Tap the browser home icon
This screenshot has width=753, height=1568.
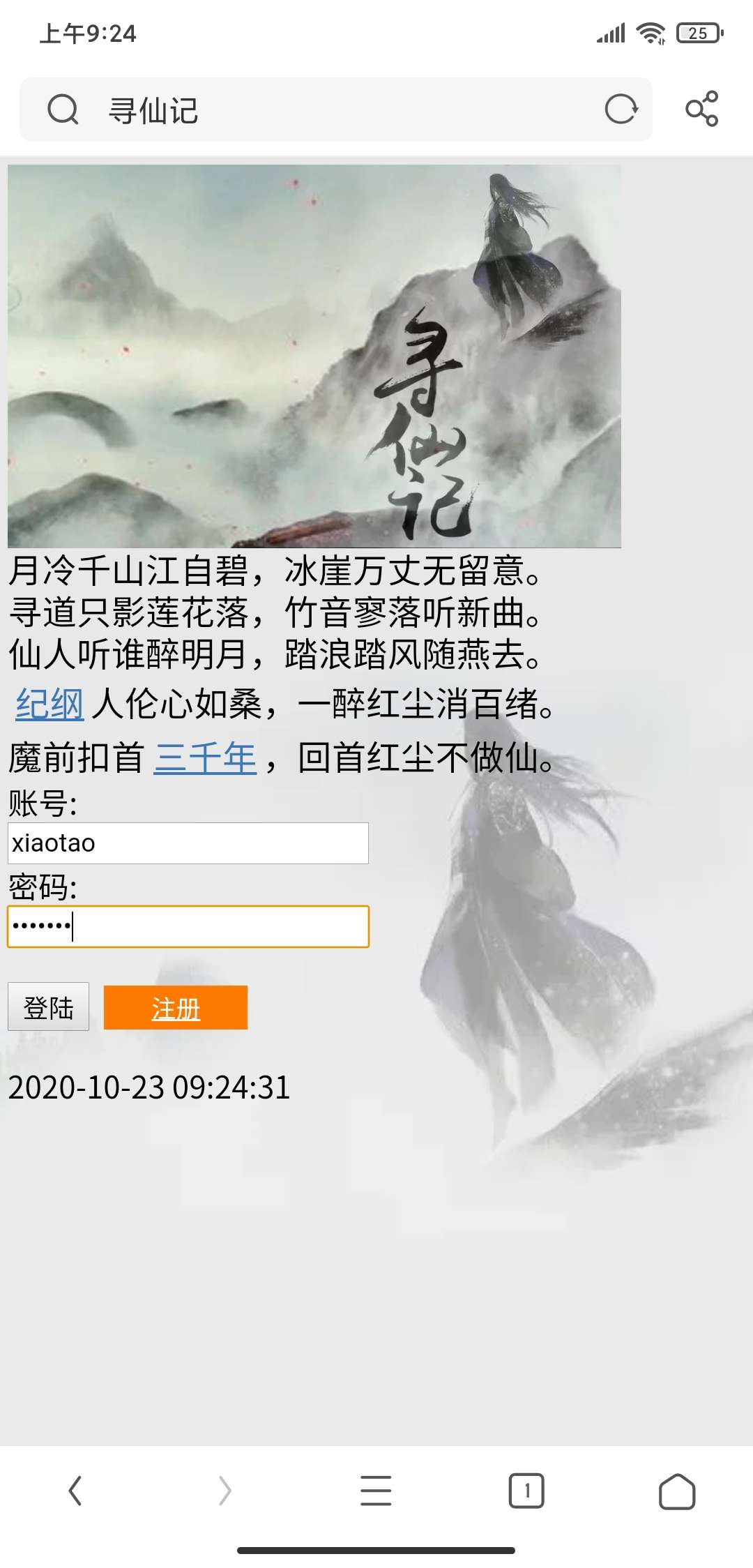(677, 1491)
